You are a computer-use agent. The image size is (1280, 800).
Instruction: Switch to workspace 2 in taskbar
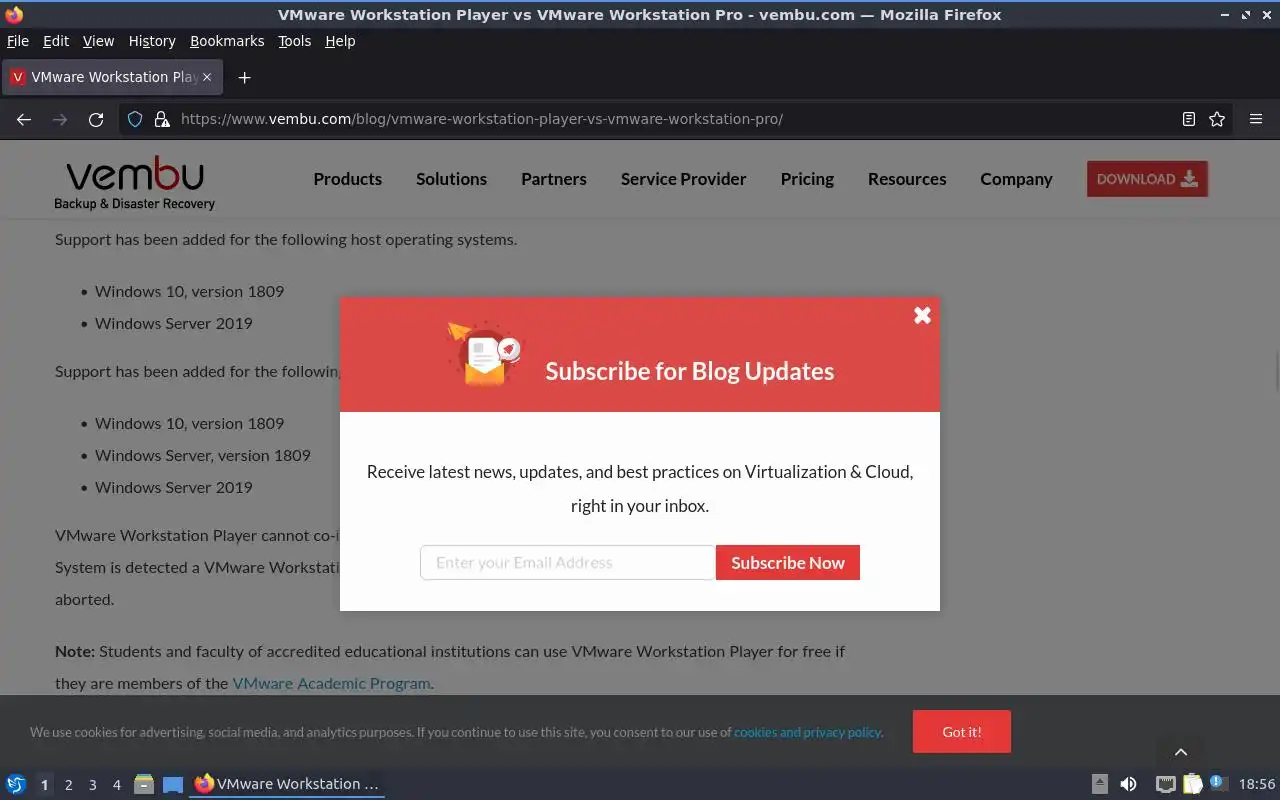click(68, 785)
